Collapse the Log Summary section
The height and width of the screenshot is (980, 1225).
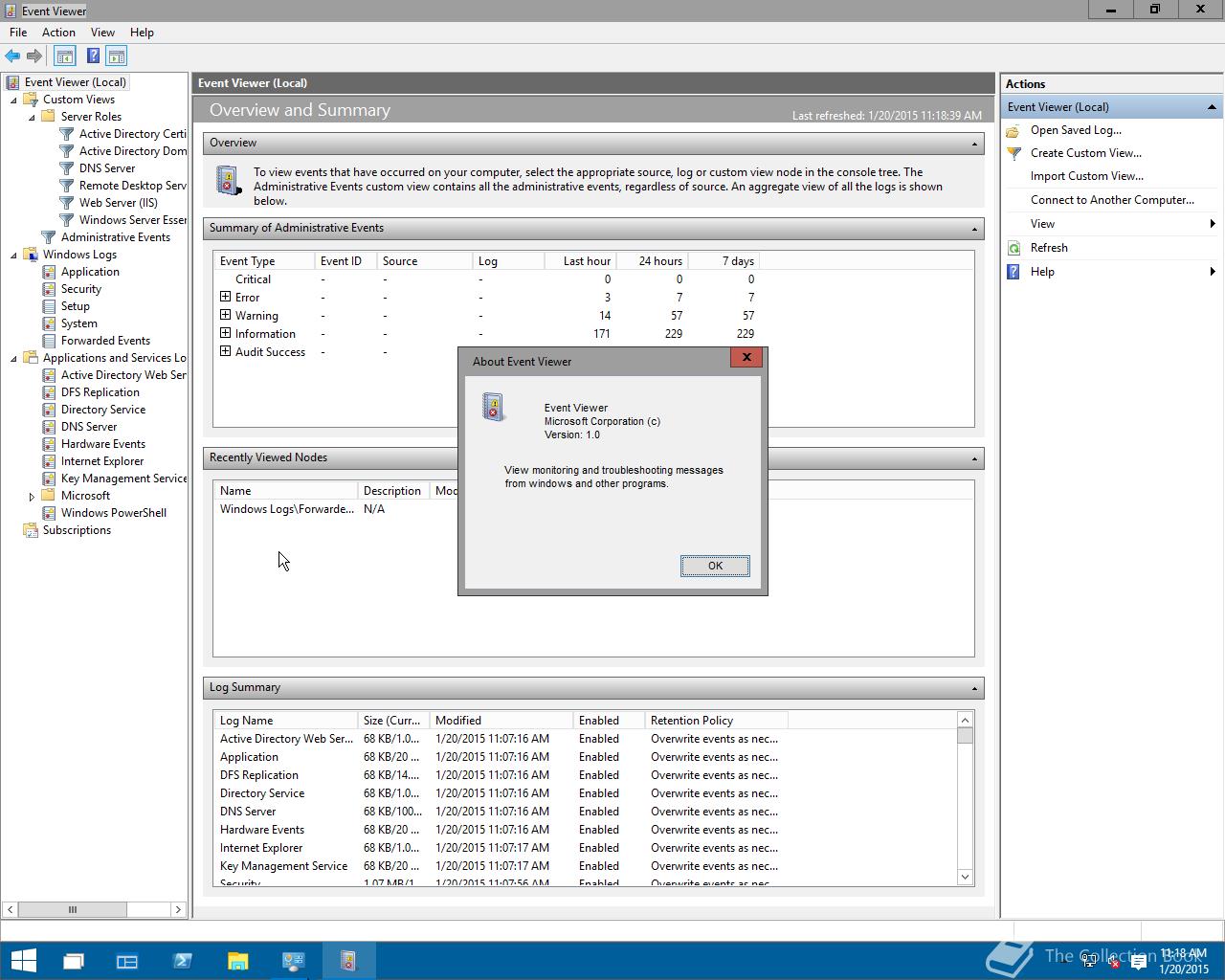(x=974, y=688)
